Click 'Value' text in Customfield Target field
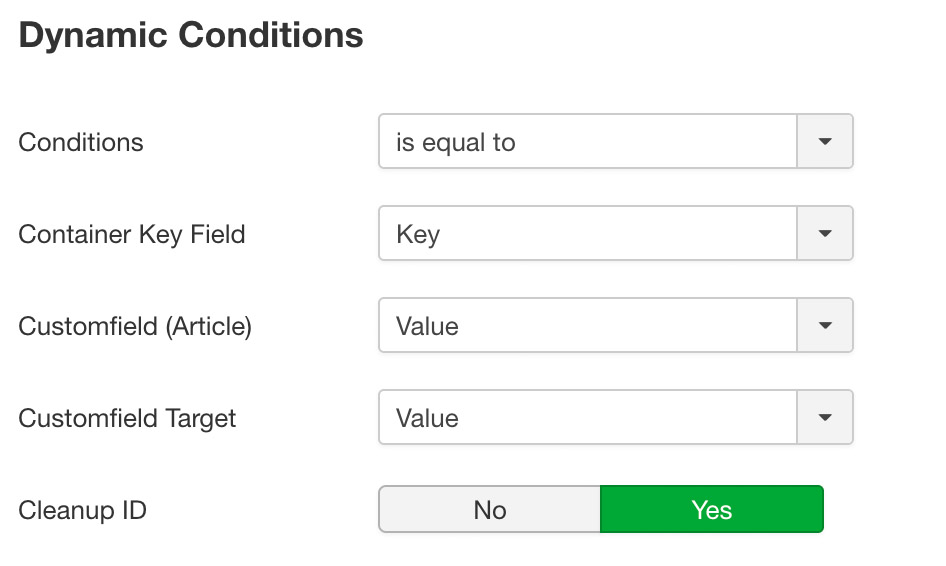The width and height of the screenshot is (946, 566). tap(427, 418)
